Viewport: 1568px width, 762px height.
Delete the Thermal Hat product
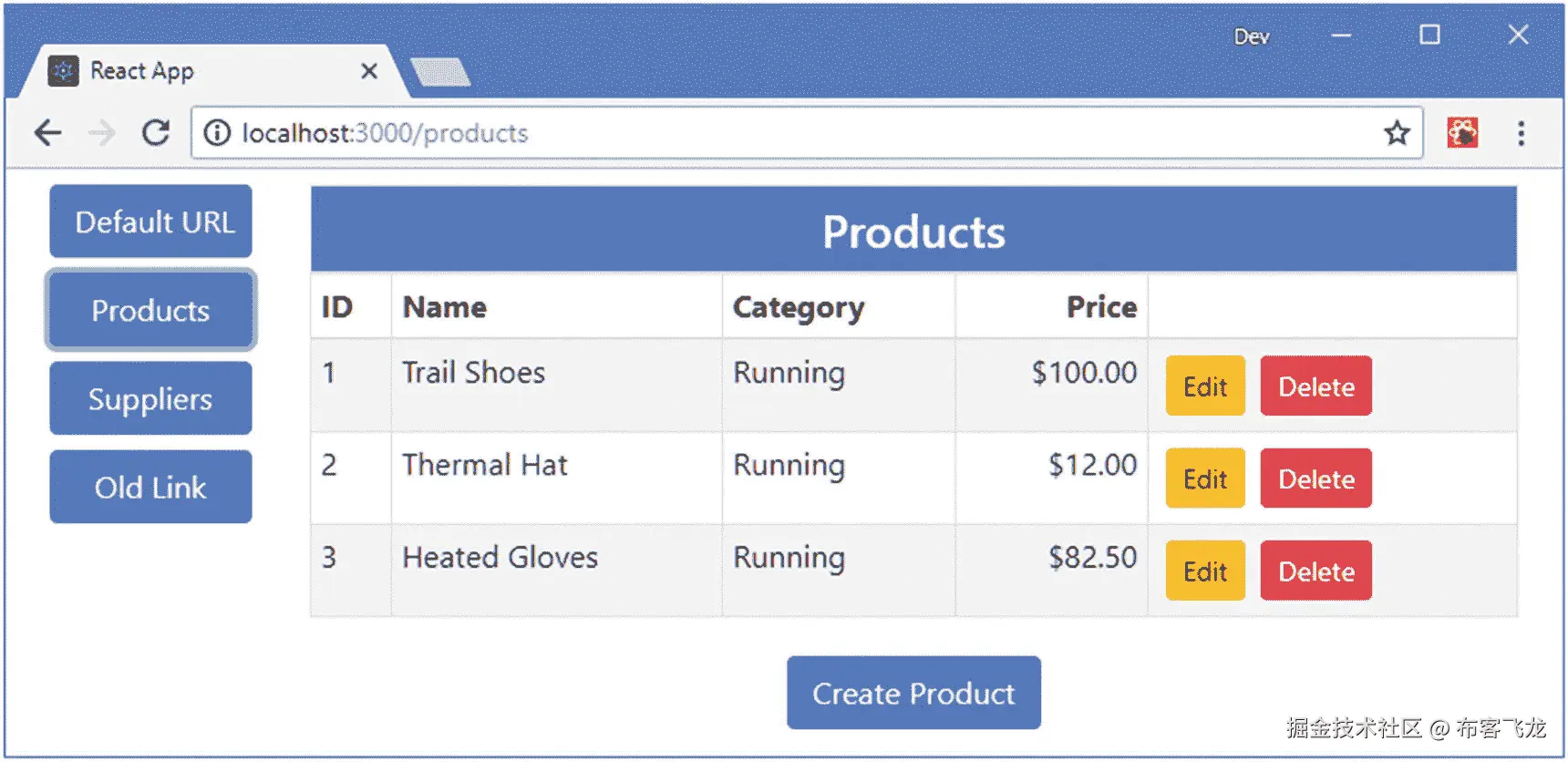[1315, 479]
